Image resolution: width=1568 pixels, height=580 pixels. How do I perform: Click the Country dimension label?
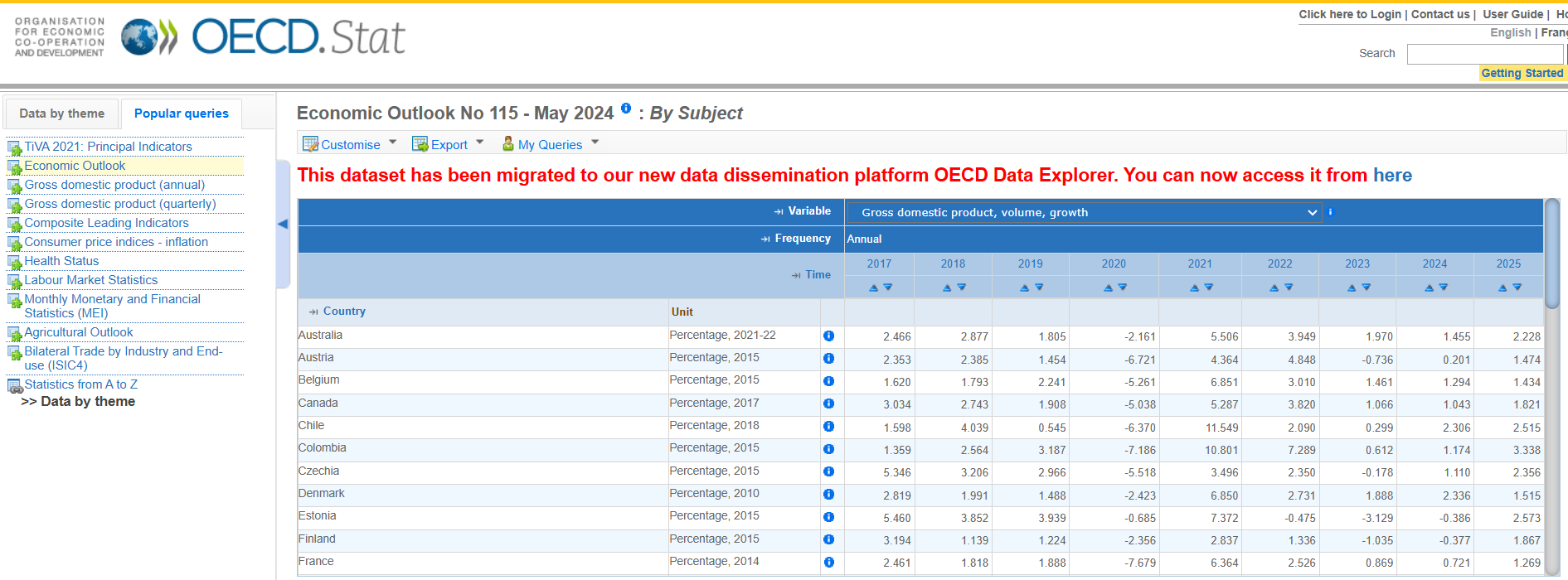pyautogui.click(x=344, y=312)
